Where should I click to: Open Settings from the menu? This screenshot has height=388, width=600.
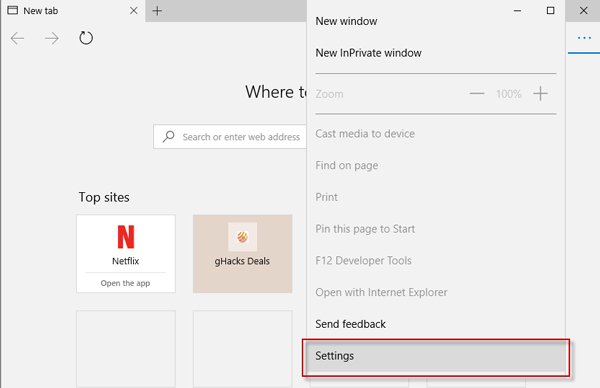pos(436,357)
